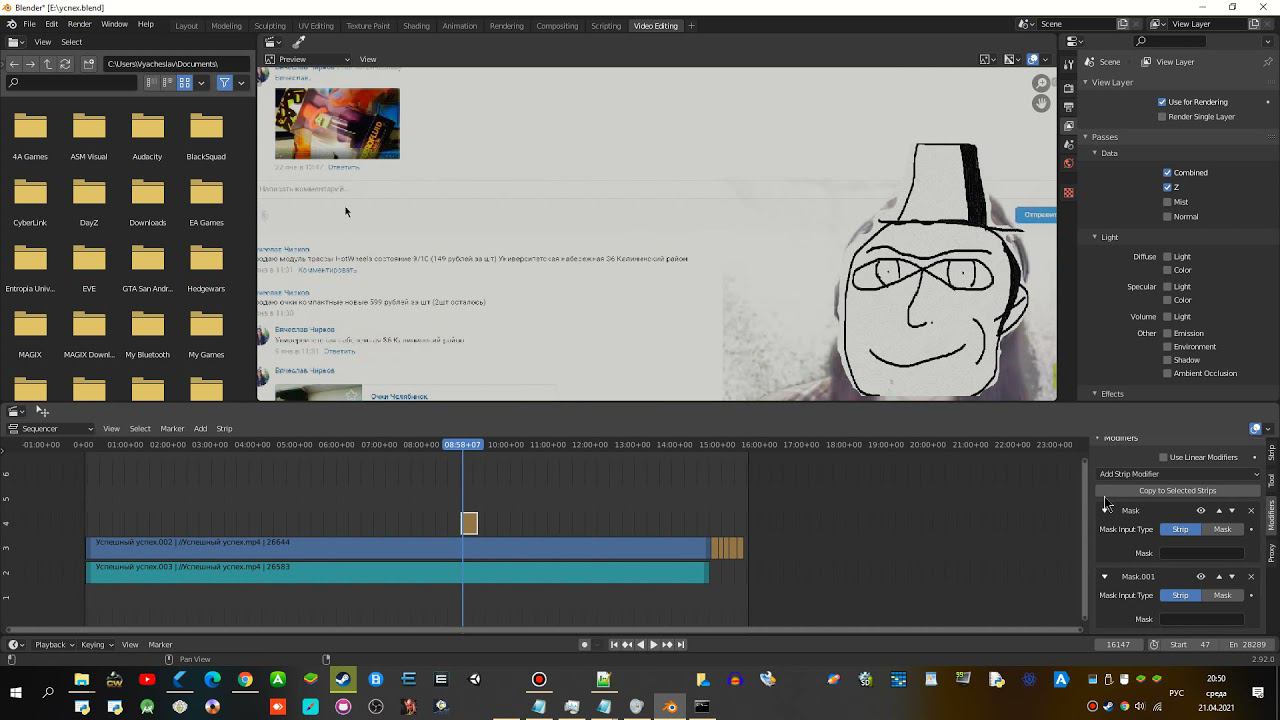Open the Preview view type dropdown

coord(307,59)
